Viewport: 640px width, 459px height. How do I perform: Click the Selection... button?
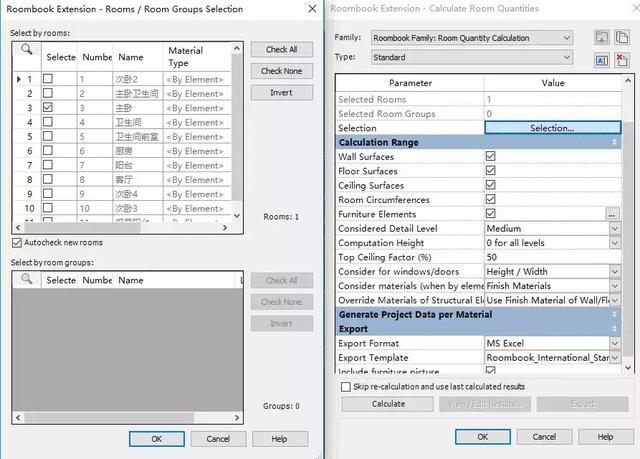(x=553, y=128)
